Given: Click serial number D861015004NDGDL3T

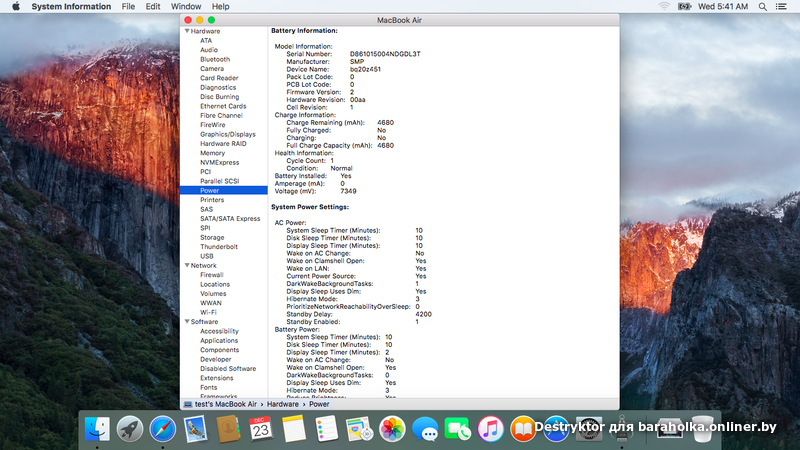Looking at the screenshot, I should tap(385, 54).
